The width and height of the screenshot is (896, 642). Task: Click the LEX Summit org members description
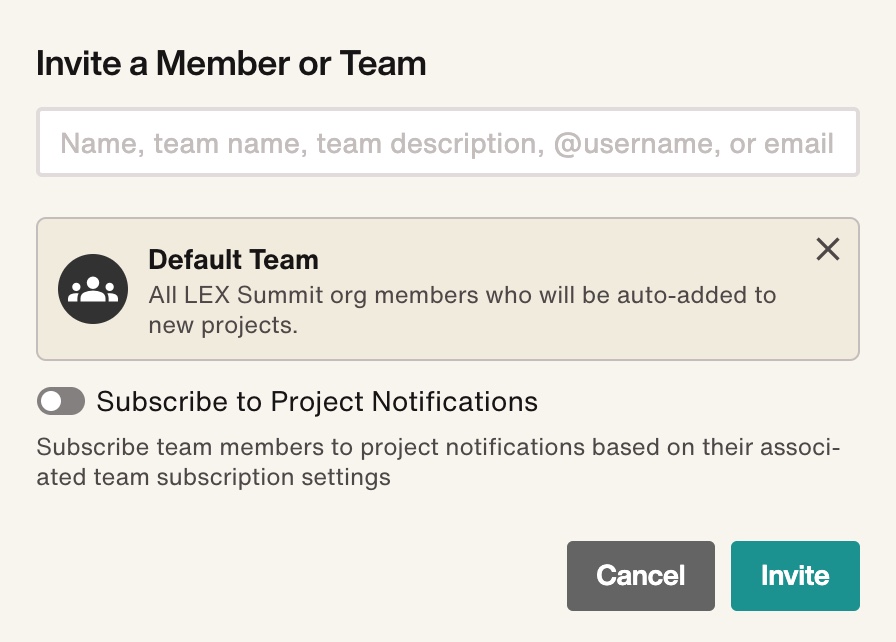tap(462, 310)
